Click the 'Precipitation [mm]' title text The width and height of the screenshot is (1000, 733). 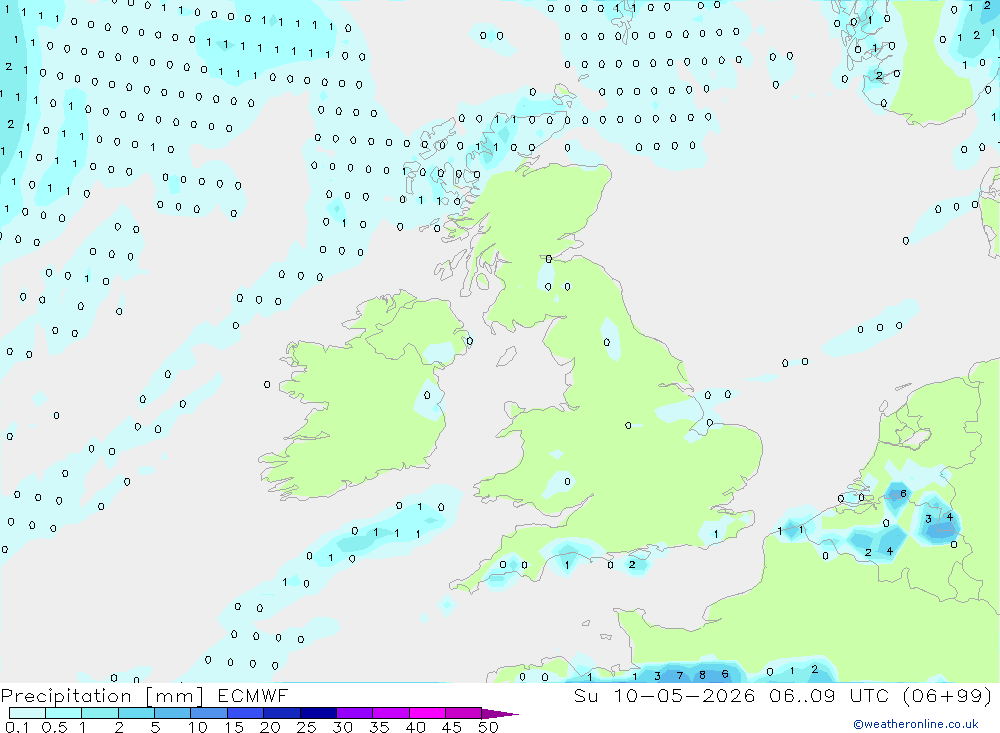(102, 696)
